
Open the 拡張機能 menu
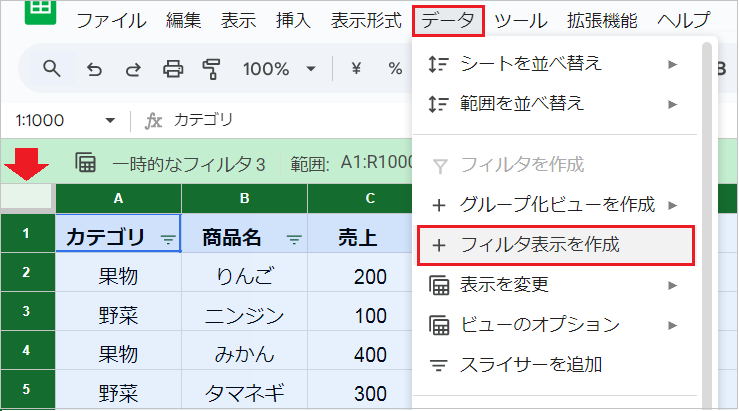pyautogui.click(x=602, y=21)
